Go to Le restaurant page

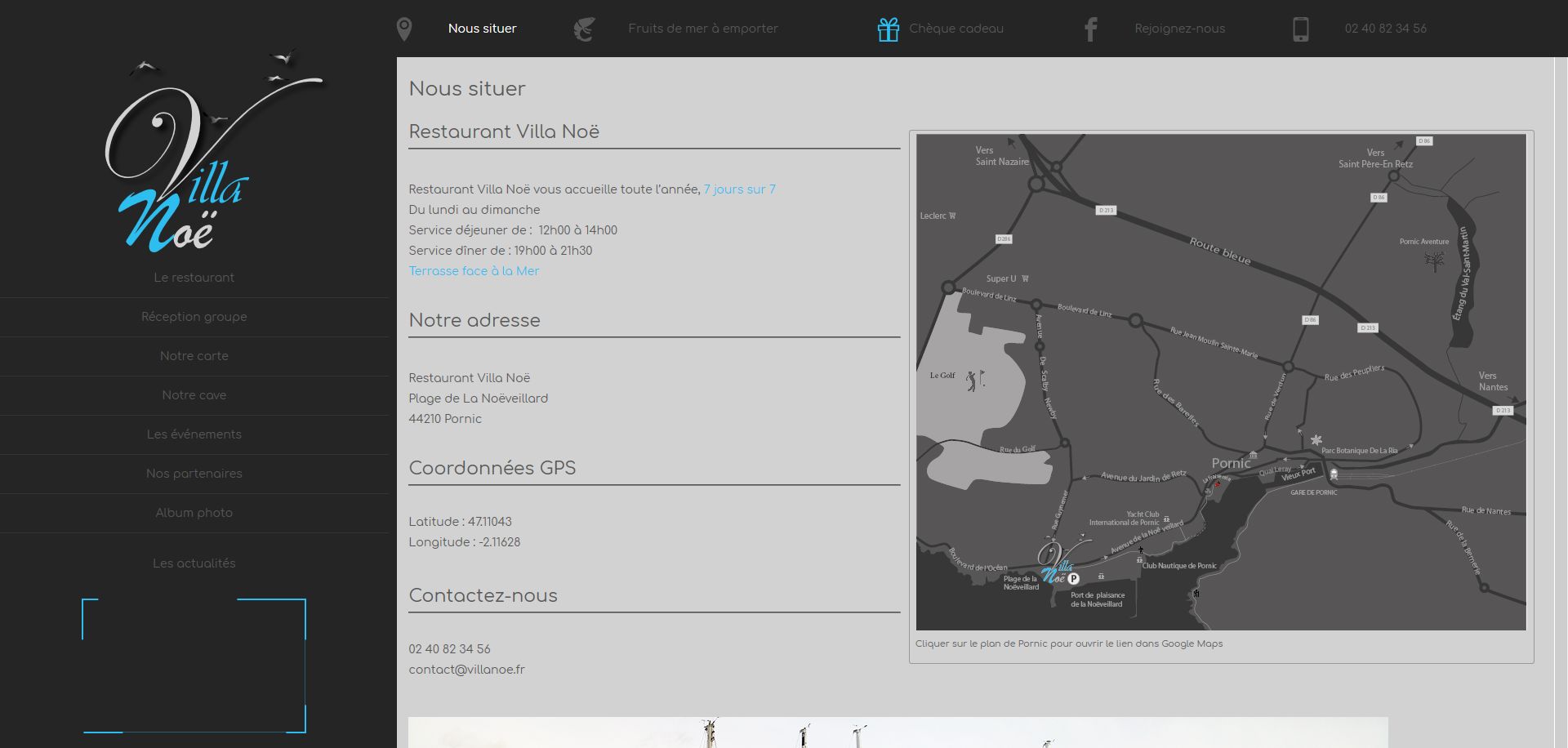(x=194, y=278)
